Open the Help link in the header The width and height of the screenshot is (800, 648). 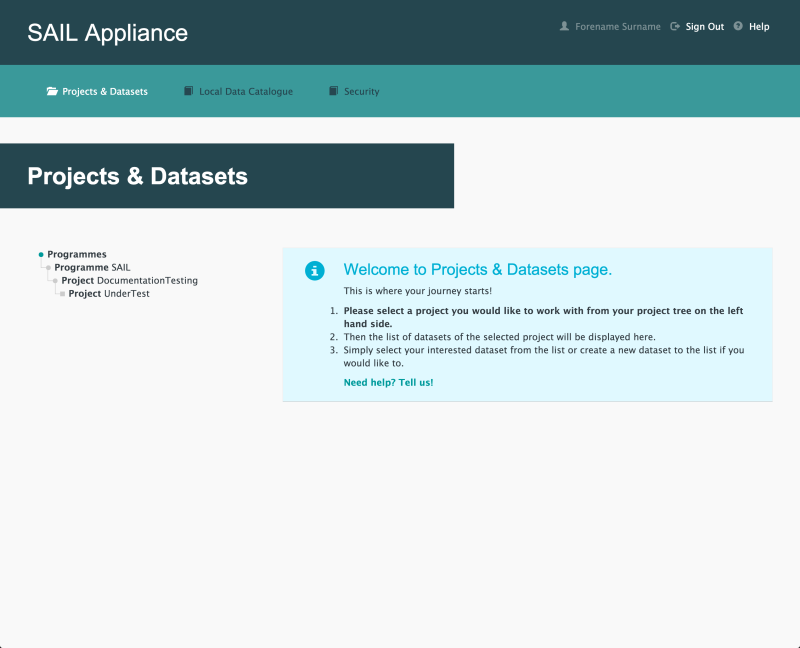(x=759, y=27)
